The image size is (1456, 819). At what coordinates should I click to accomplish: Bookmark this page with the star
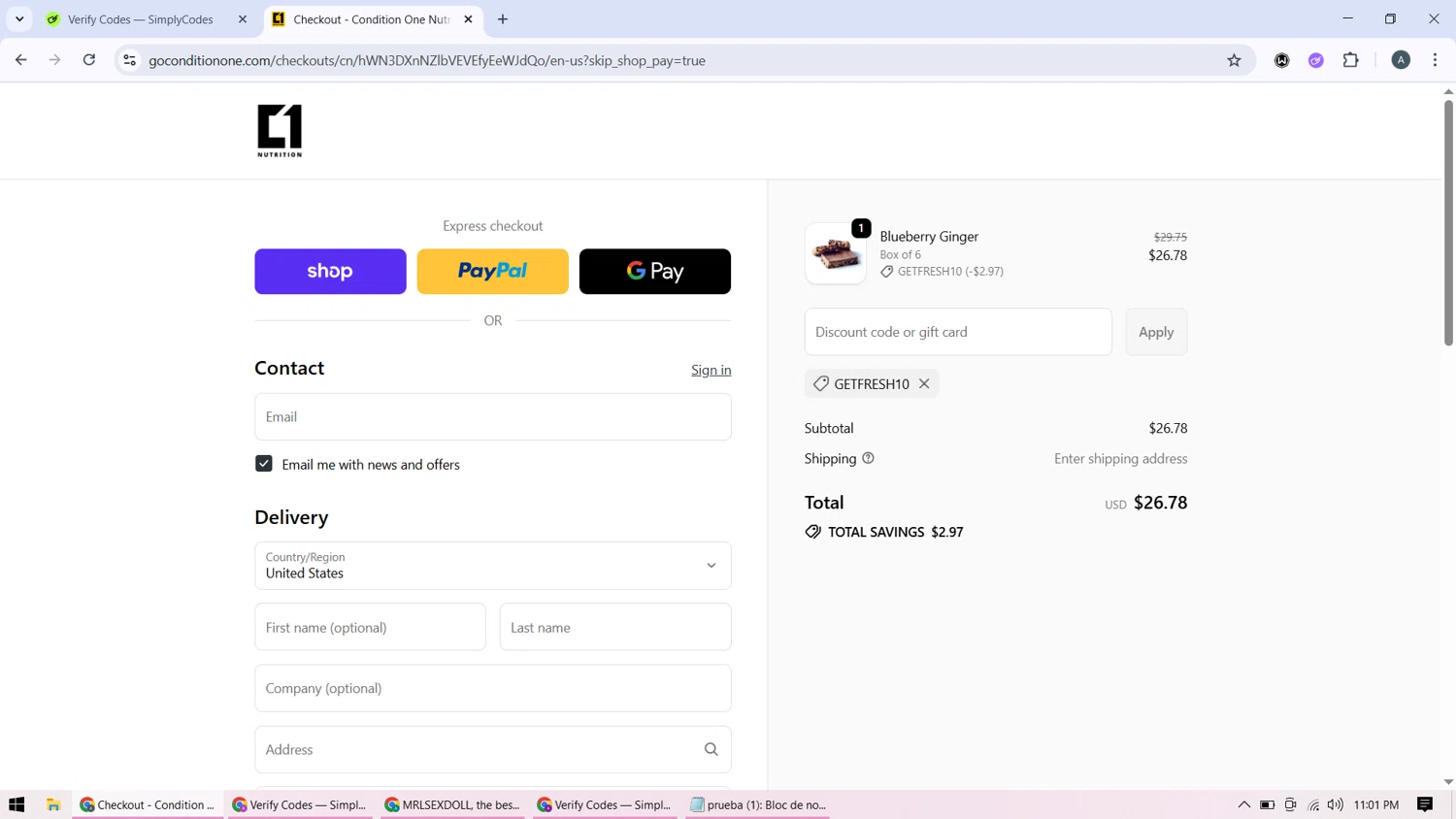pos(1234,60)
